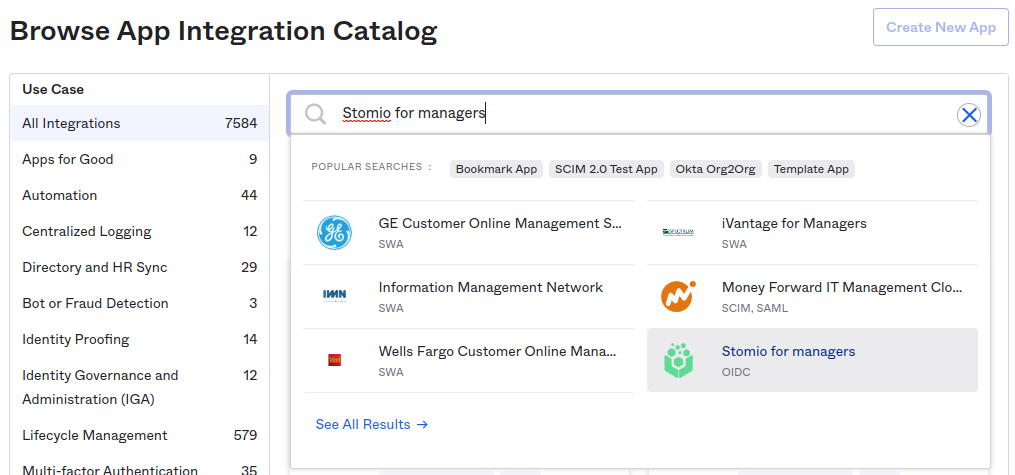Open GE Customer Online Management result
The width and height of the screenshot is (1015, 475).
click(469, 233)
